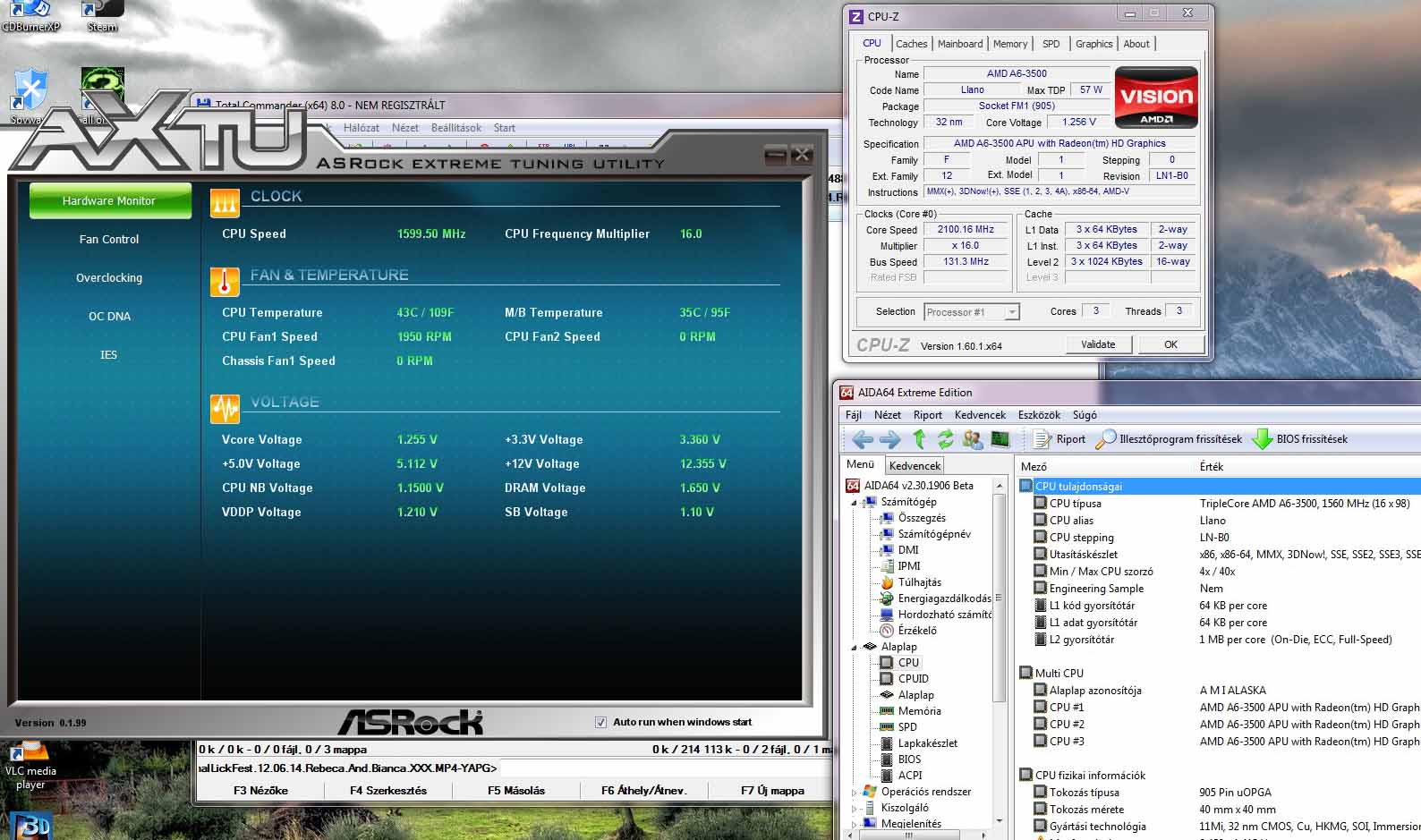This screenshot has height=840, width=1421.
Task: Select Memória in the AIDA64 tree
Action: click(920, 711)
